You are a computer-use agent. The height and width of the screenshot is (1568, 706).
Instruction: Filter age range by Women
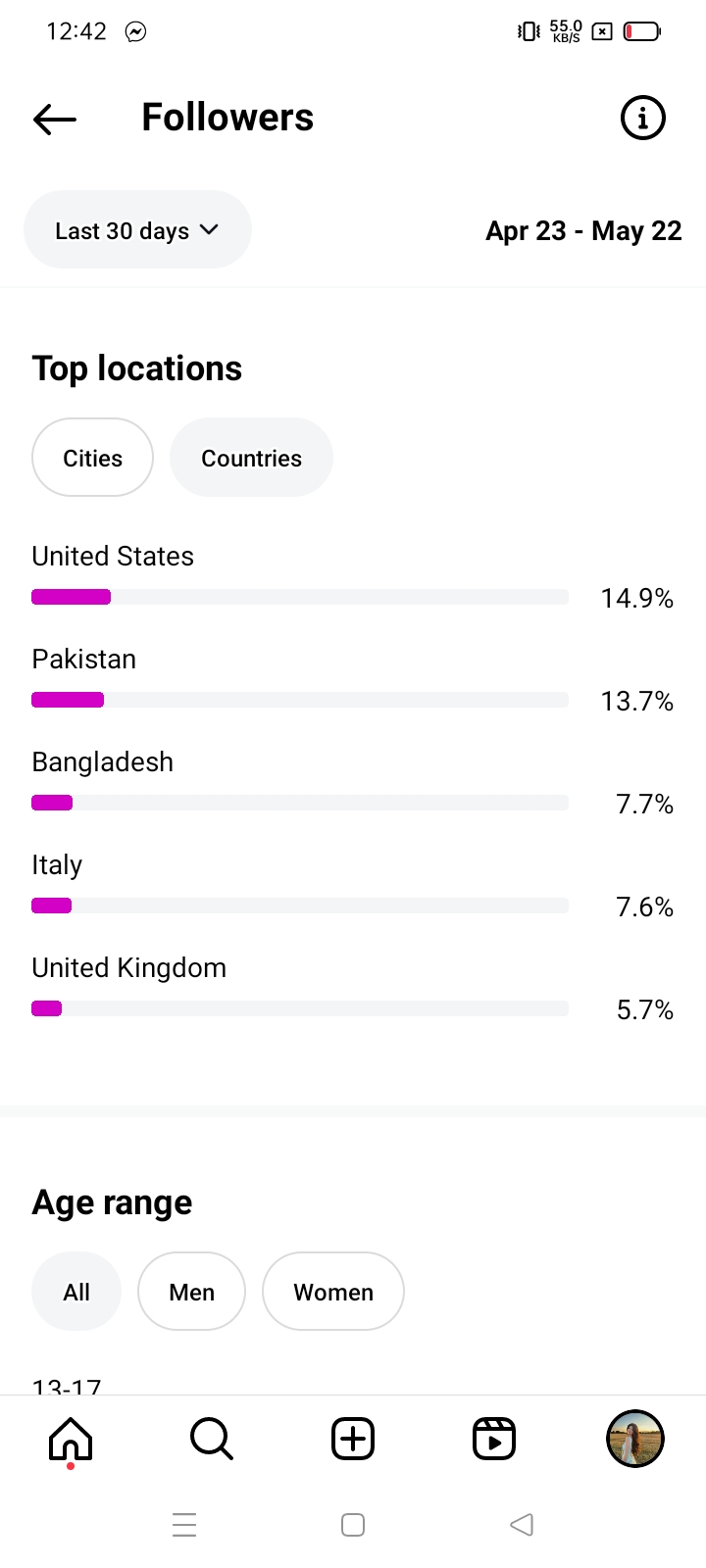click(333, 1292)
